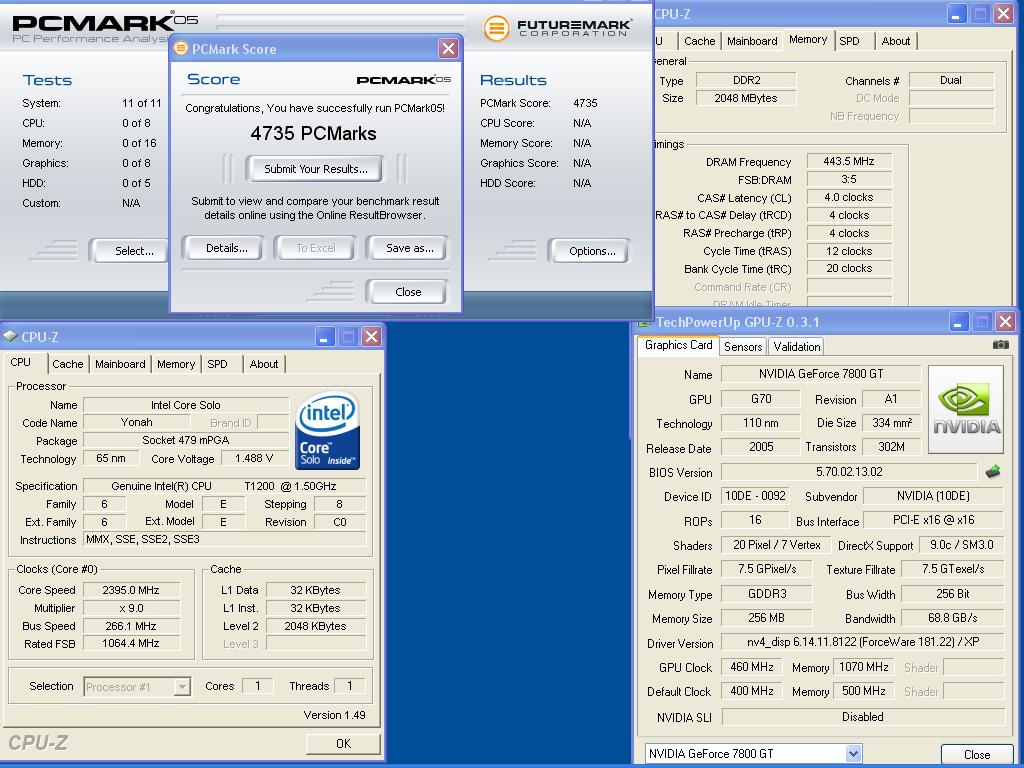Screen dimensions: 1024x768
Task: Open PCMark Options button
Action: pos(592,251)
